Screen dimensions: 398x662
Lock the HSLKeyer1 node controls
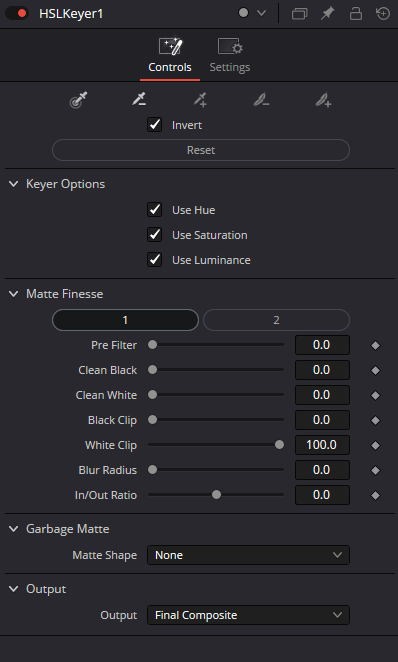tap(356, 14)
